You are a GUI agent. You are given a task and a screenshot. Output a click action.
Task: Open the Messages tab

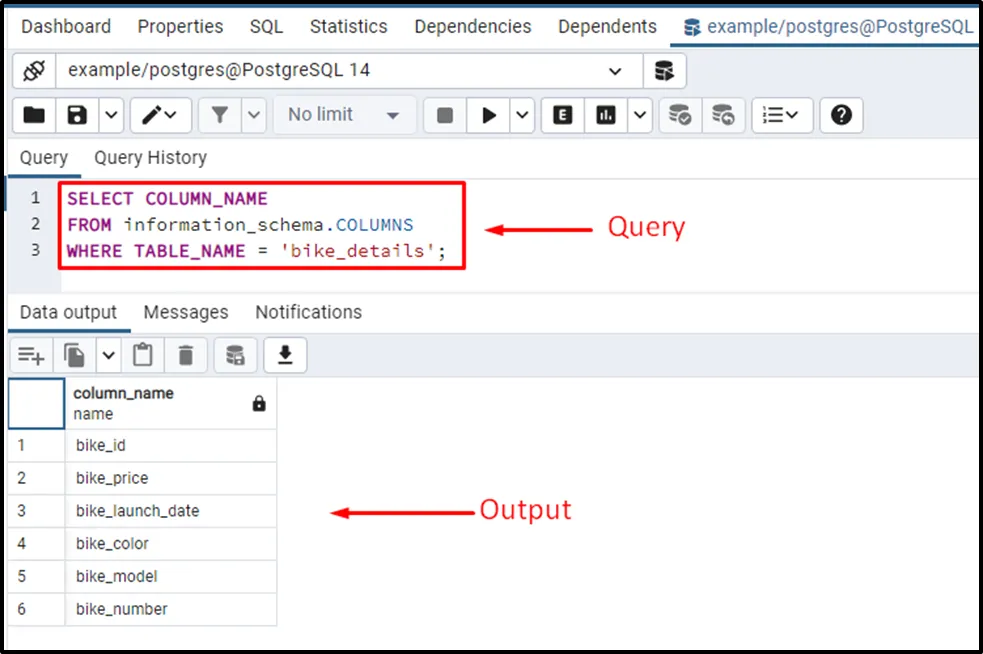click(186, 312)
